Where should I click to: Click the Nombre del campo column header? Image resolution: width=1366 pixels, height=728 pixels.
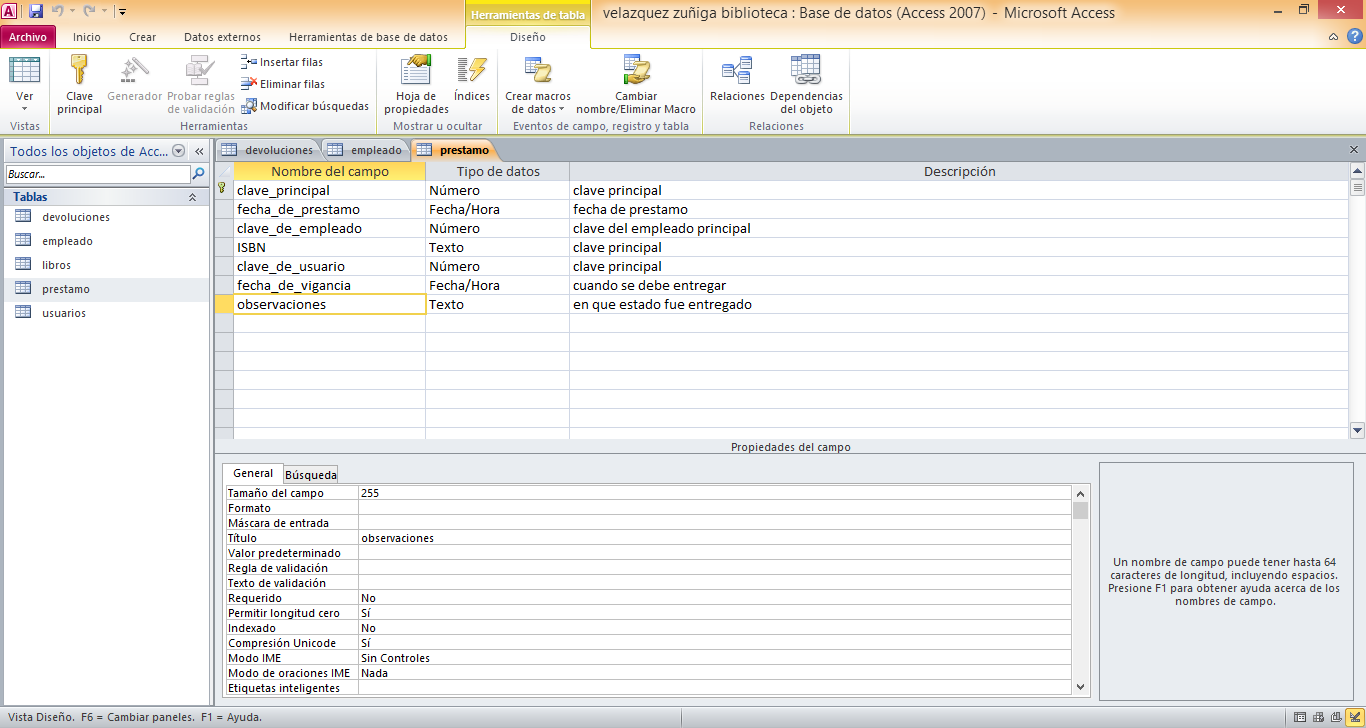(330, 171)
